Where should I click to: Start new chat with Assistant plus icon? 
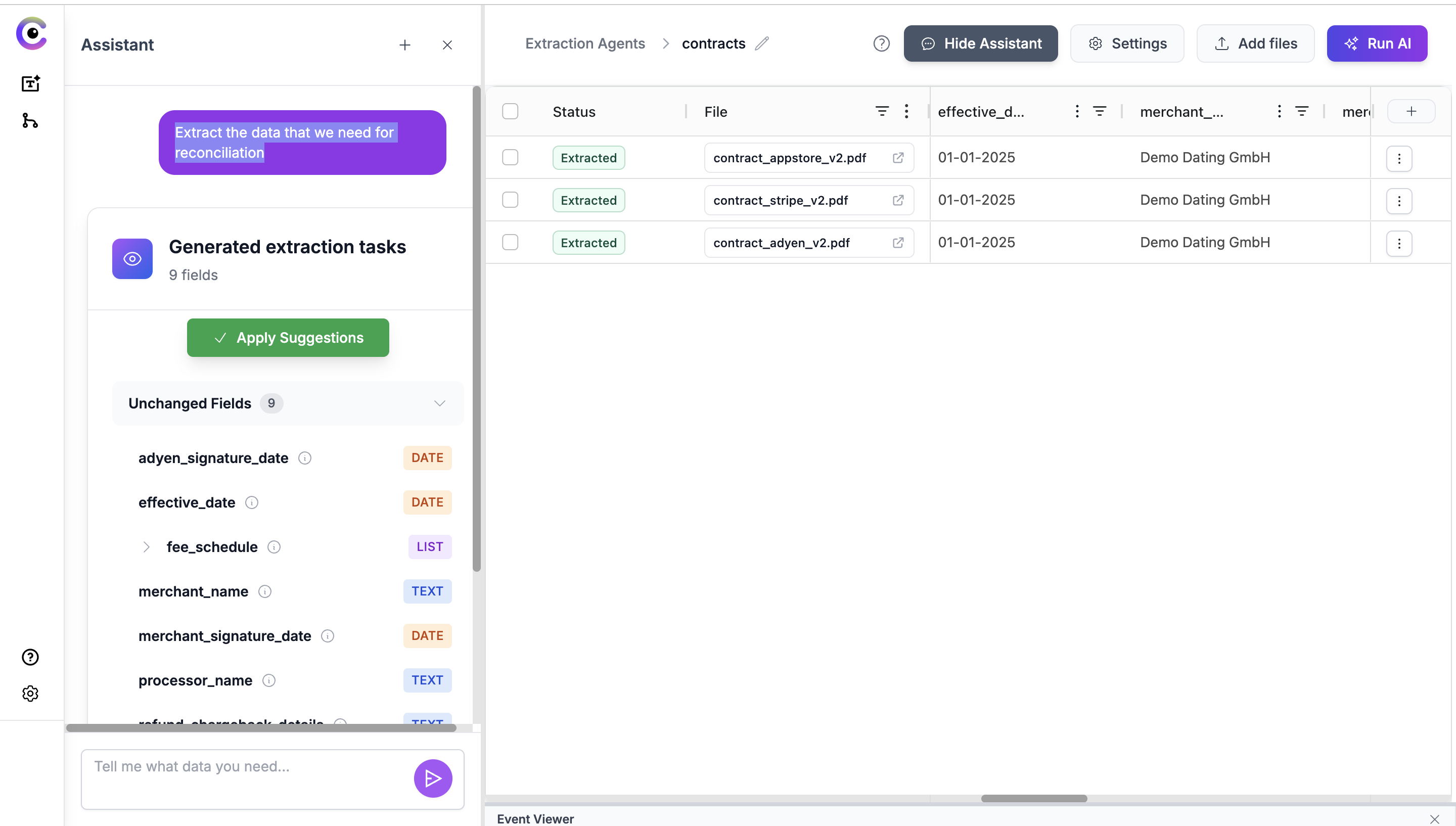click(x=404, y=45)
